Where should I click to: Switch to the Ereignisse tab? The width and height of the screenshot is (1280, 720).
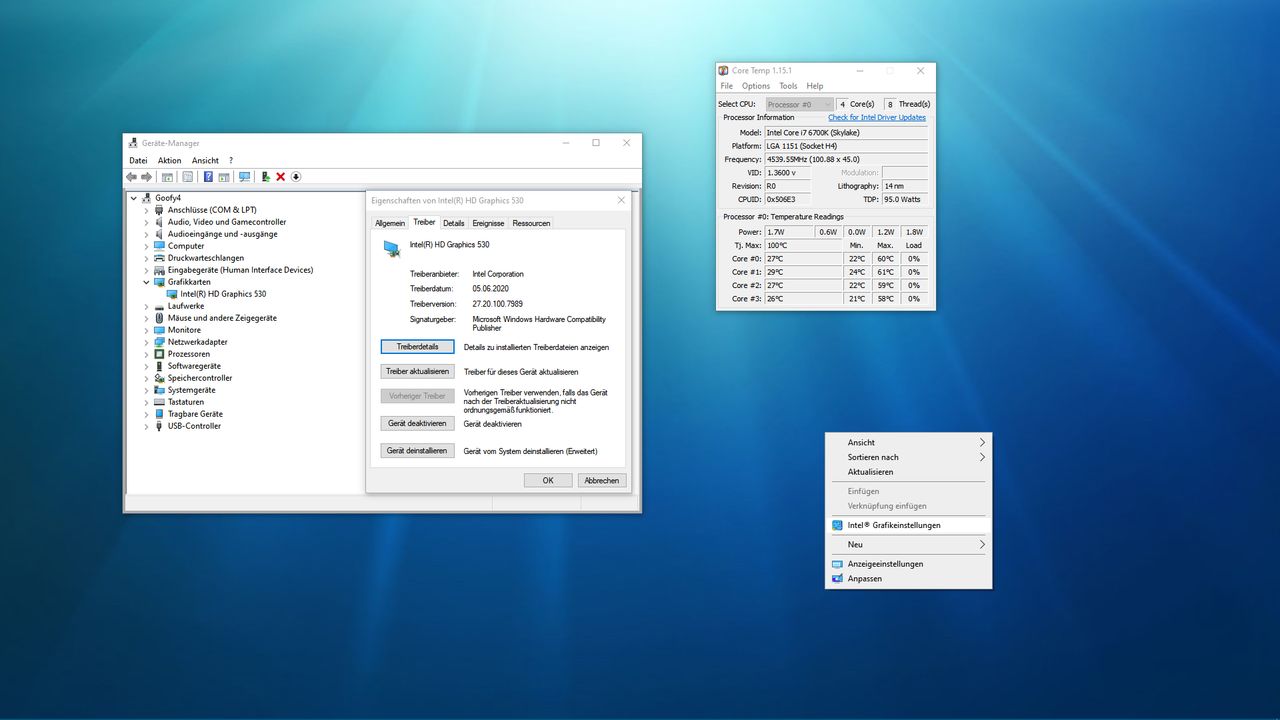(x=488, y=223)
